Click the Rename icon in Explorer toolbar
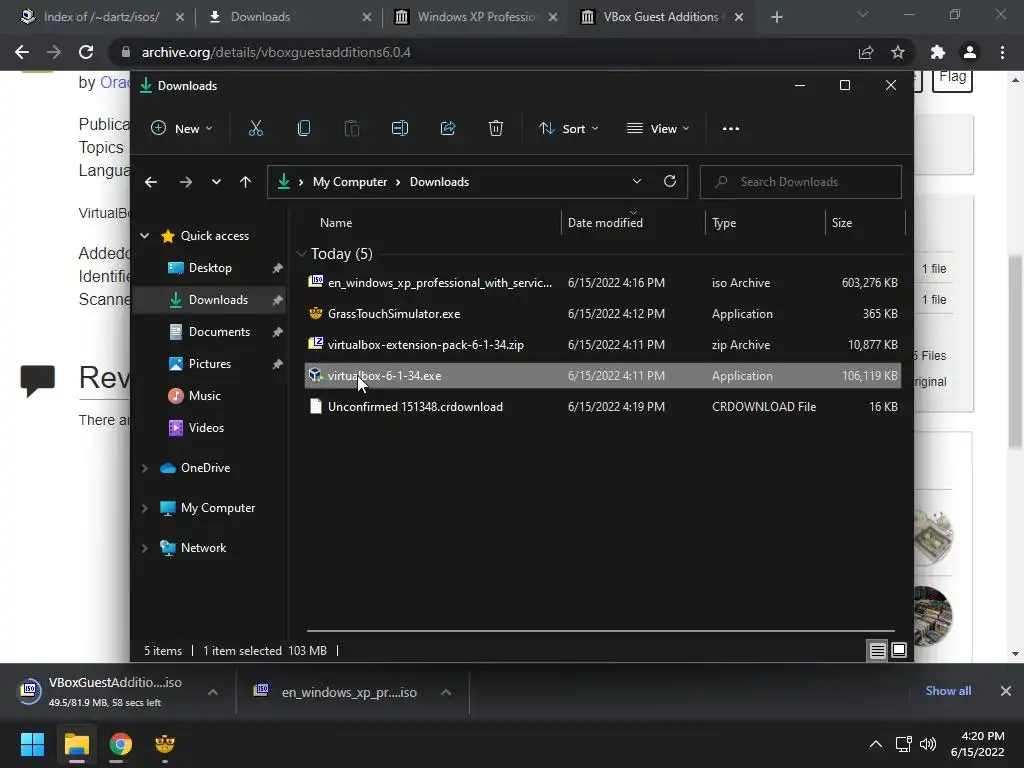Image resolution: width=1024 pixels, height=768 pixels. 400,129
